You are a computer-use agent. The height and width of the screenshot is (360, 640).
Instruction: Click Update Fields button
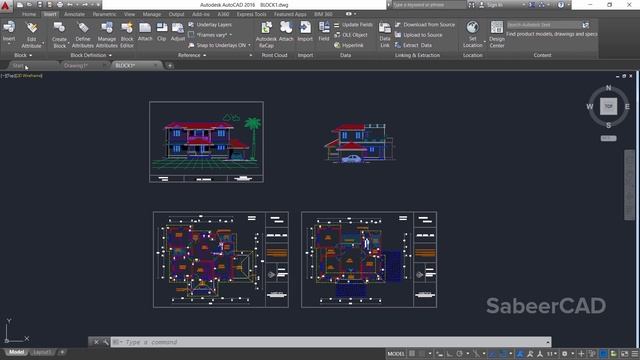click(353, 25)
